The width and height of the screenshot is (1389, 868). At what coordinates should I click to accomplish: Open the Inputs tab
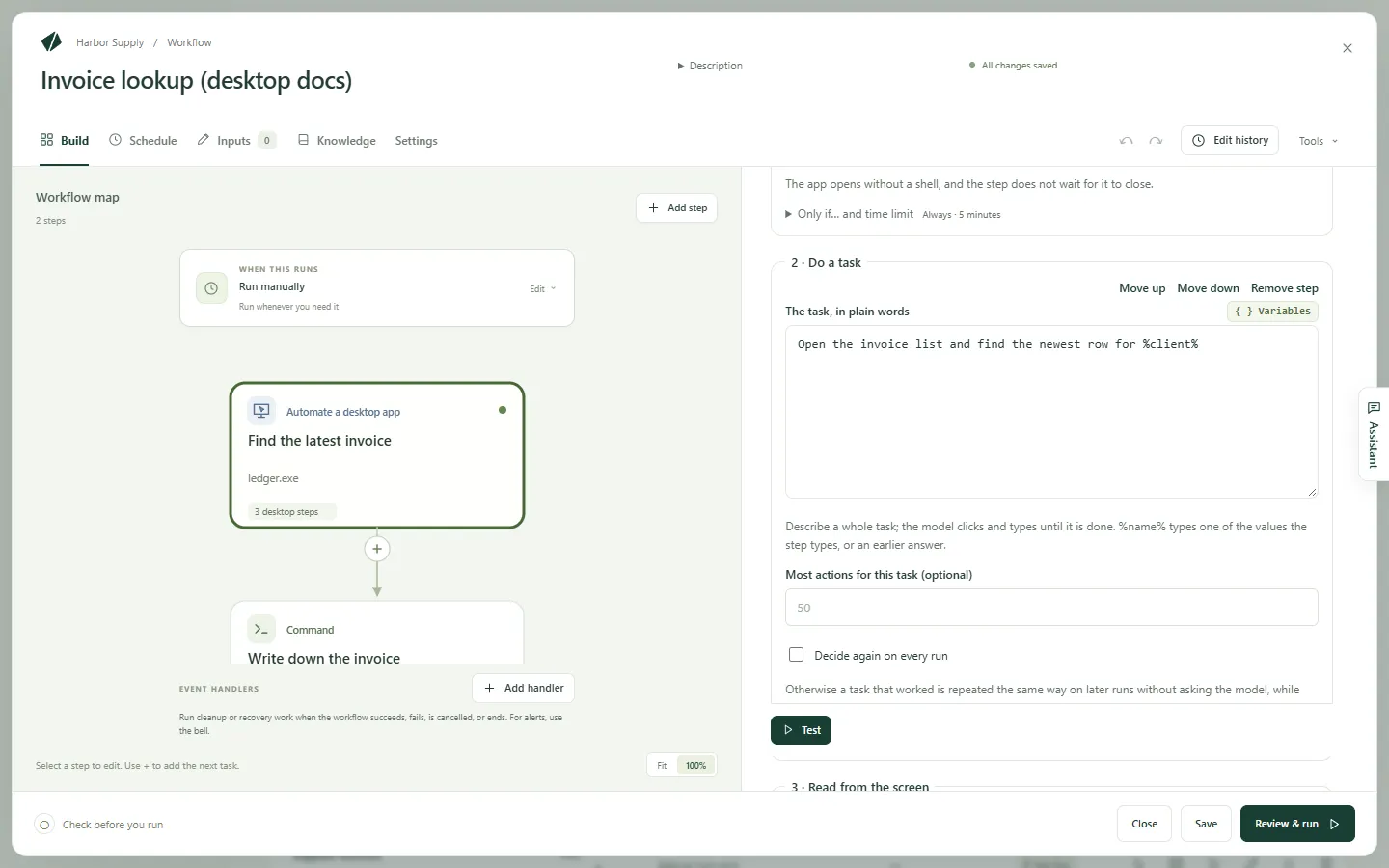[x=236, y=140]
